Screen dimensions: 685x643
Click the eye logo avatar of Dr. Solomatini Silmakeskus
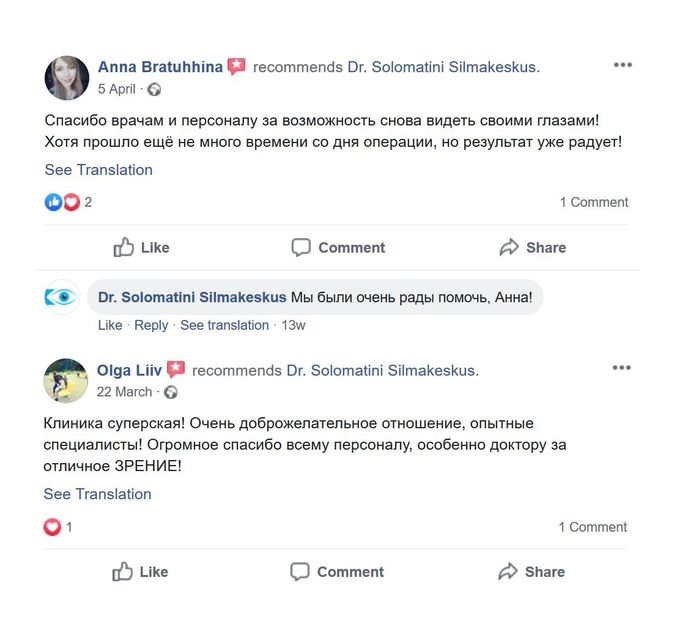pos(62,297)
